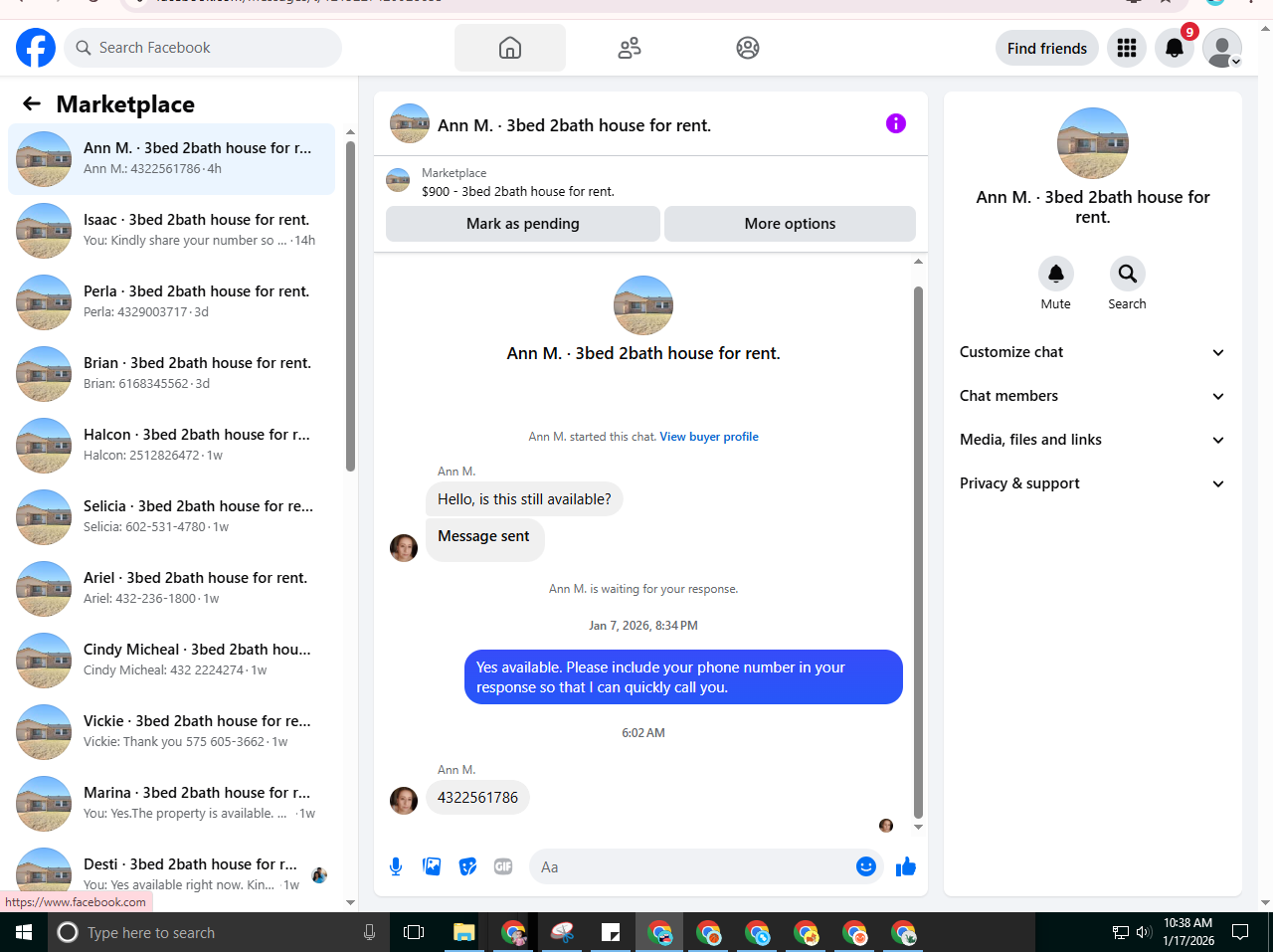Open the Groups tab icon
Viewport: 1273px width, 952px height.
tap(748, 48)
